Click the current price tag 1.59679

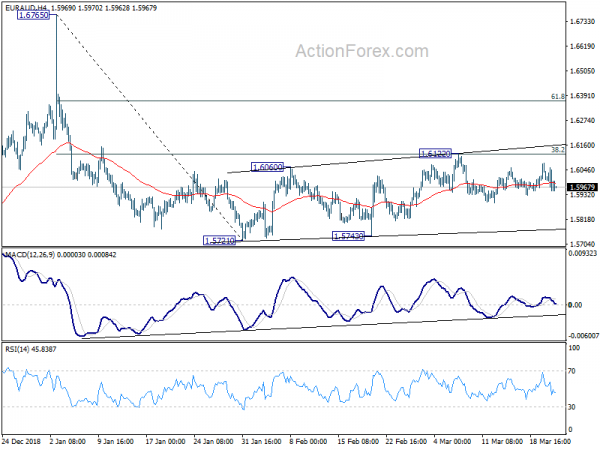[x=582, y=187]
